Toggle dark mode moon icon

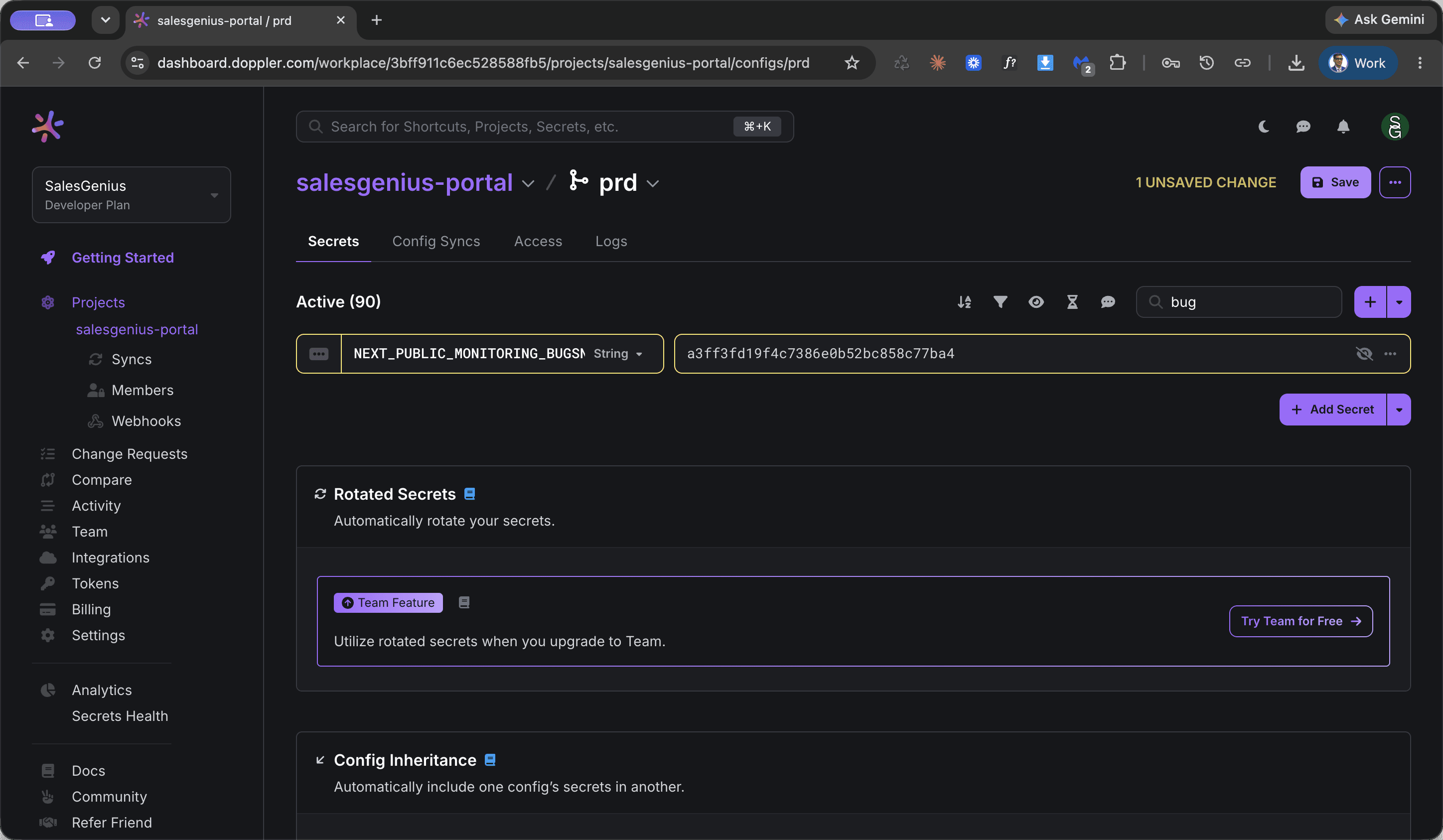tap(1264, 127)
